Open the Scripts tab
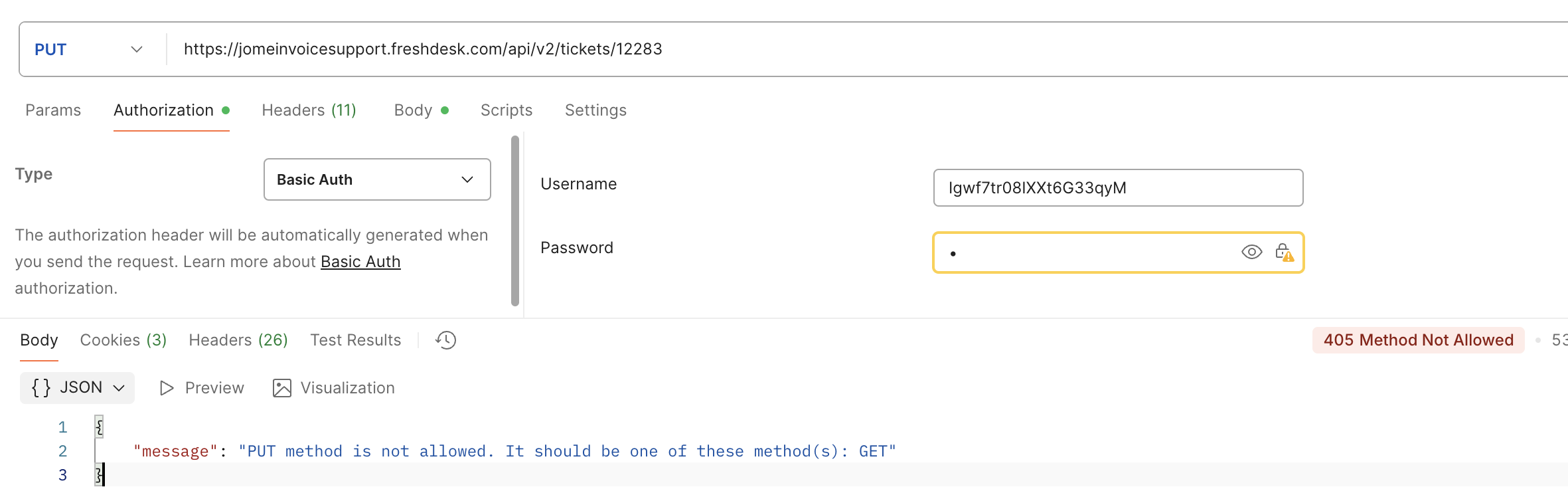 [507, 110]
